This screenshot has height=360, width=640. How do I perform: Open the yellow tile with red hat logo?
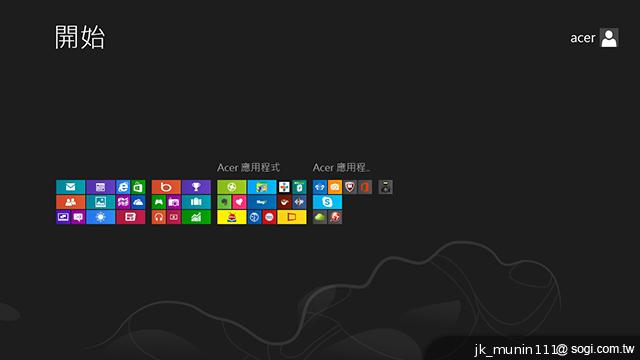(231, 217)
